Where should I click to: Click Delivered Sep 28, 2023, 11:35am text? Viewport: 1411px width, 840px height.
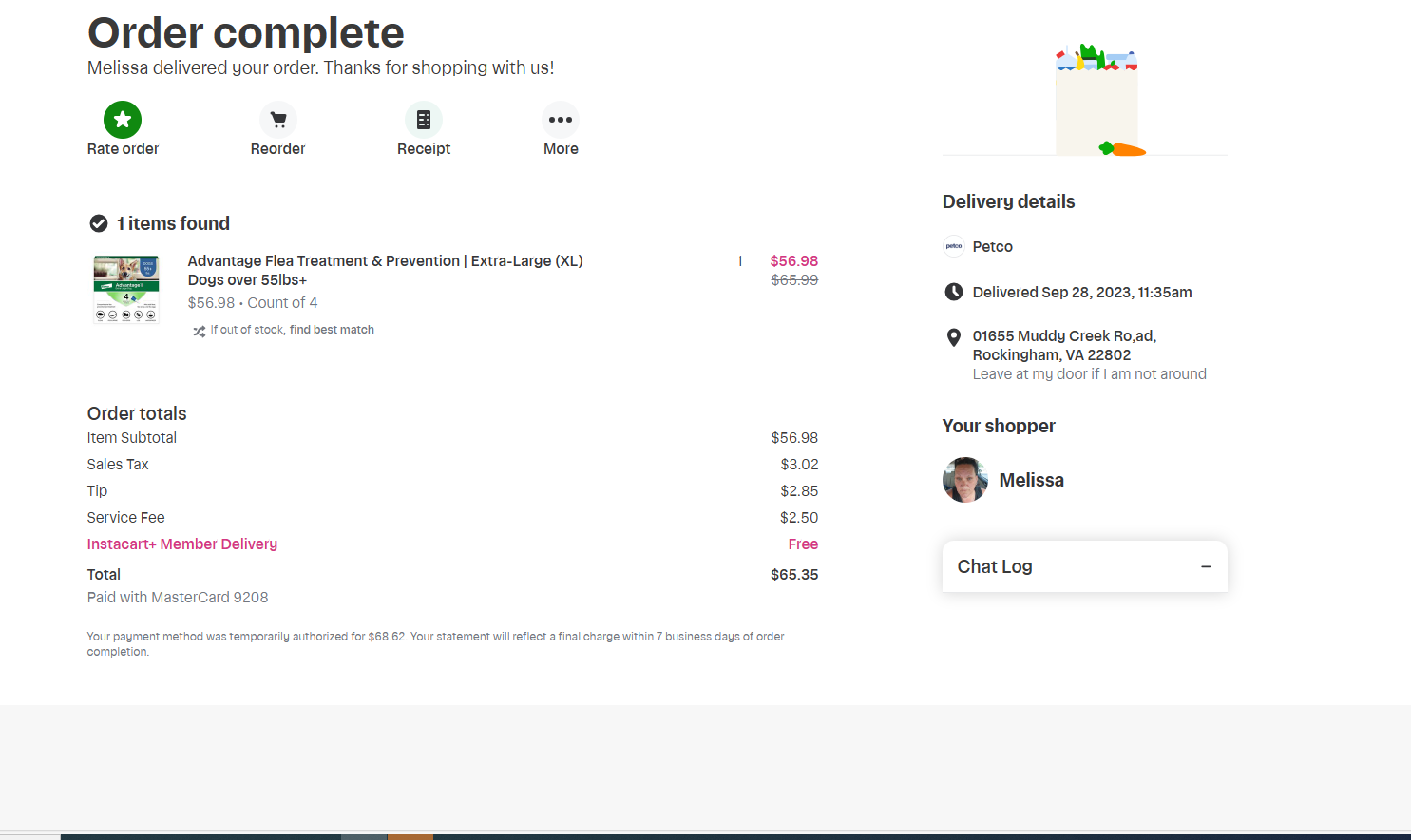coord(1082,292)
